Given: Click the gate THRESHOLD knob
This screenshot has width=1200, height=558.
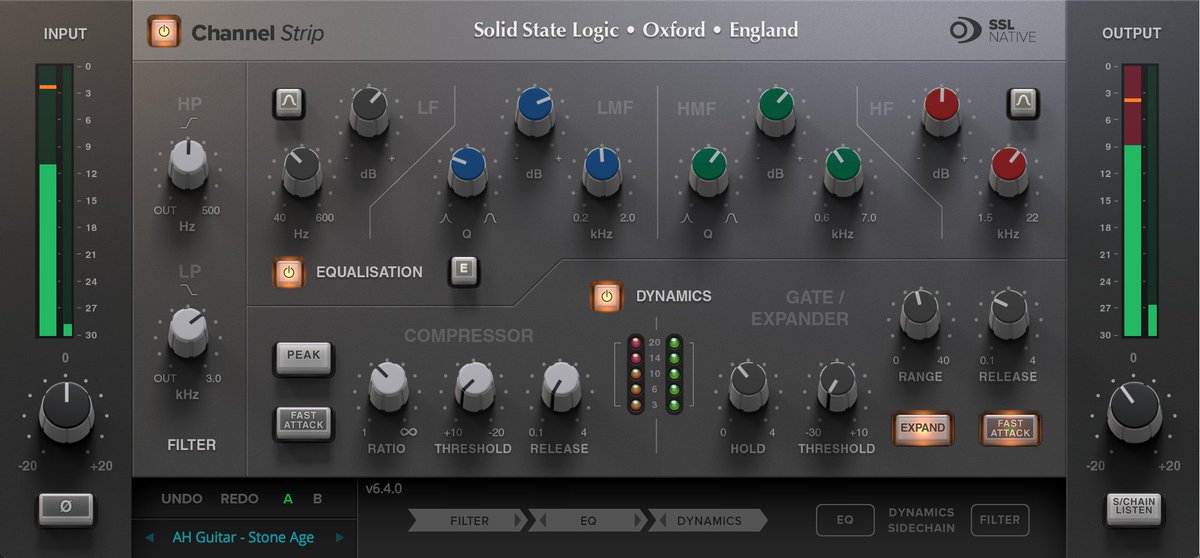Looking at the screenshot, I should point(836,386).
